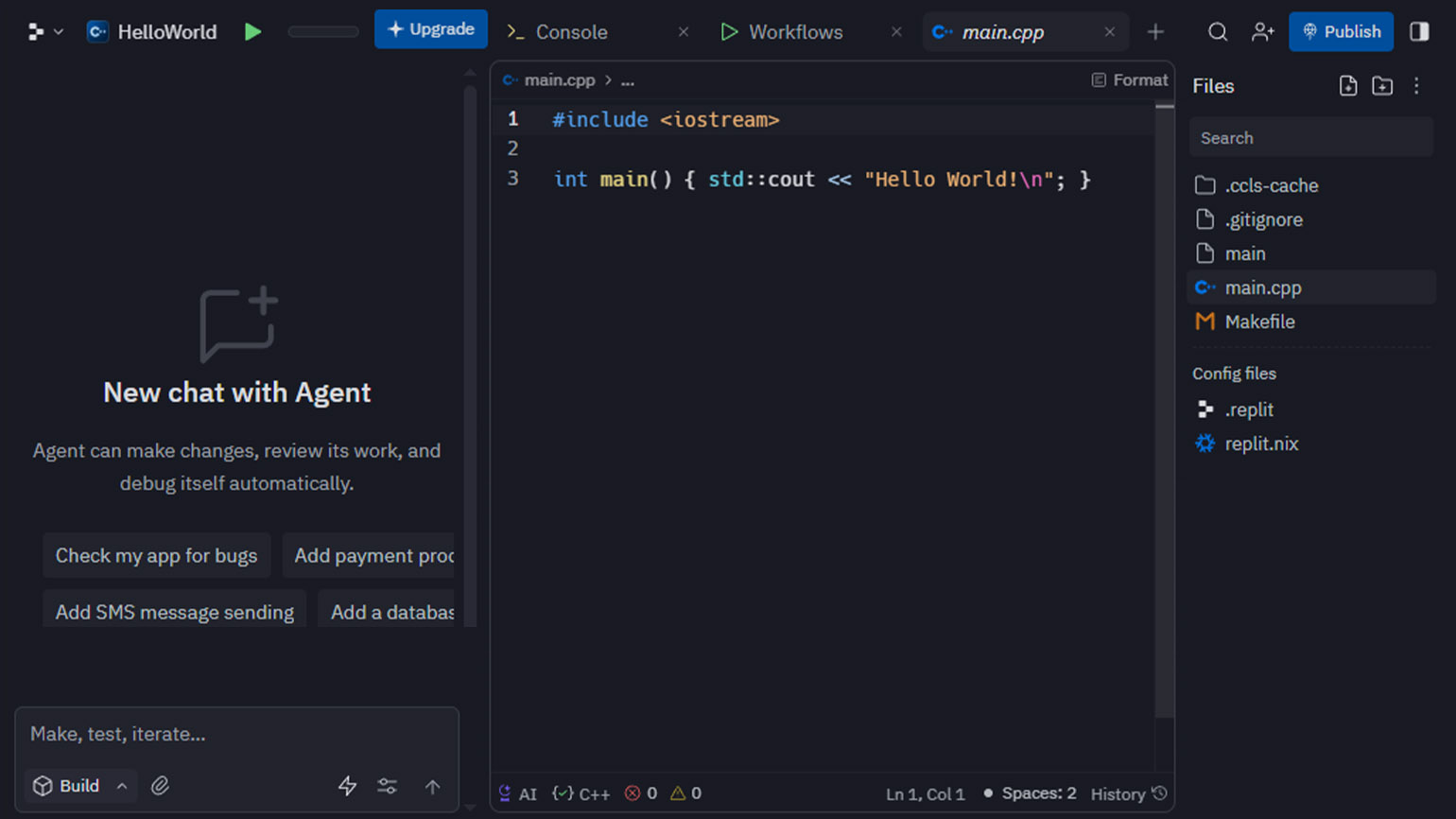1456x819 pixels.
Task: Change Spaces: 2 indentation setting
Action: pyautogui.click(x=1038, y=793)
